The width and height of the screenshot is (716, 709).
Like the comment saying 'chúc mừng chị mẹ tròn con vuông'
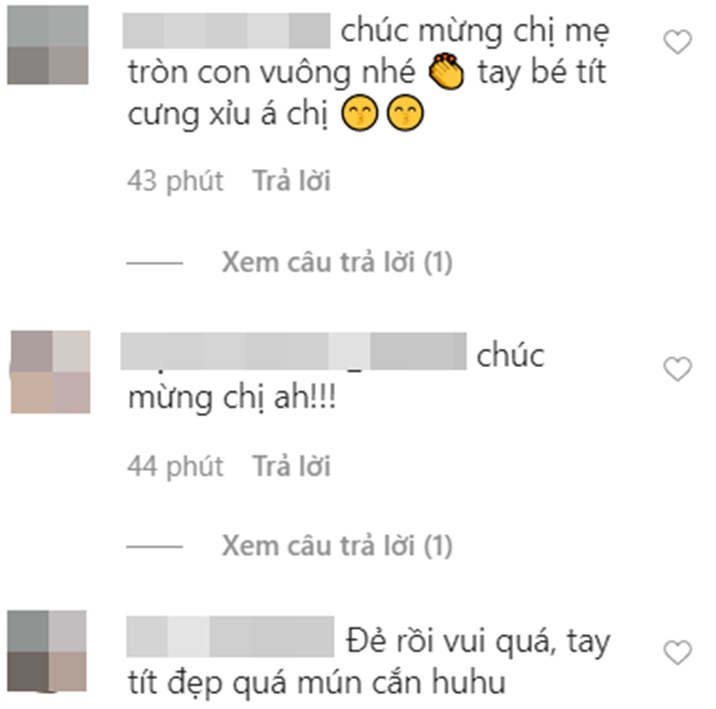click(677, 42)
